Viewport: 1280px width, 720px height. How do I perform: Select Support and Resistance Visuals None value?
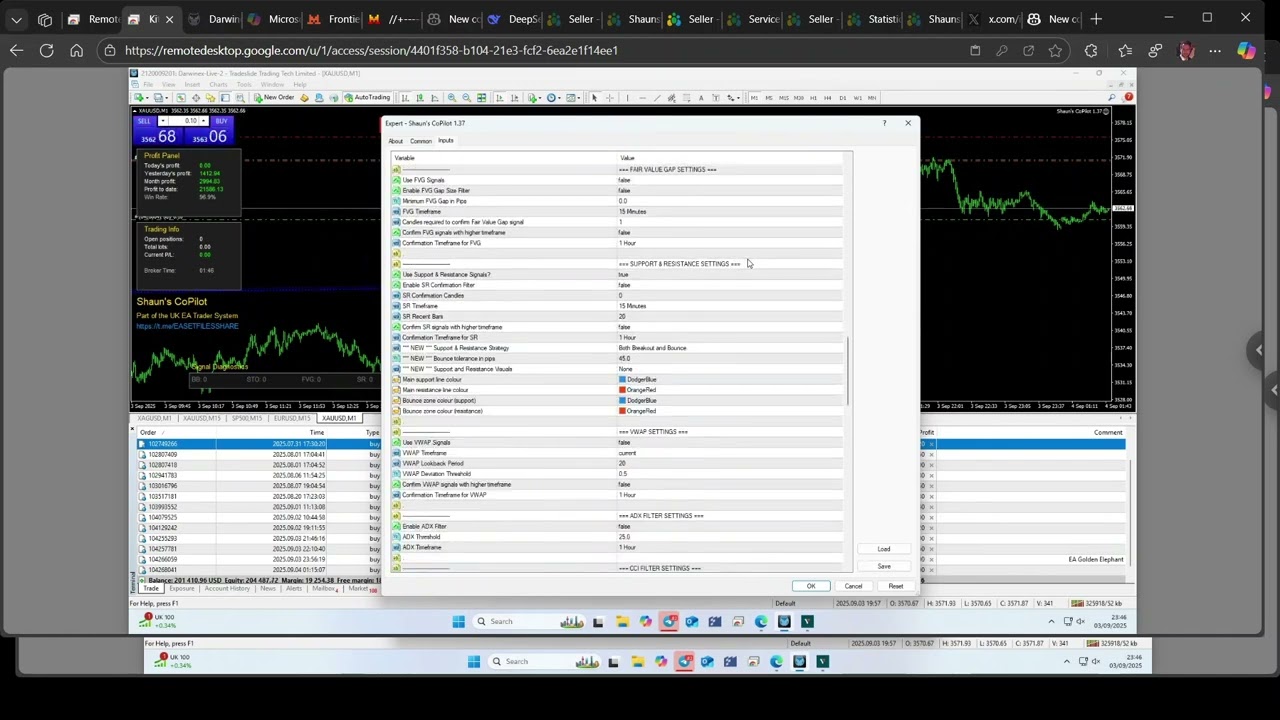(x=625, y=369)
